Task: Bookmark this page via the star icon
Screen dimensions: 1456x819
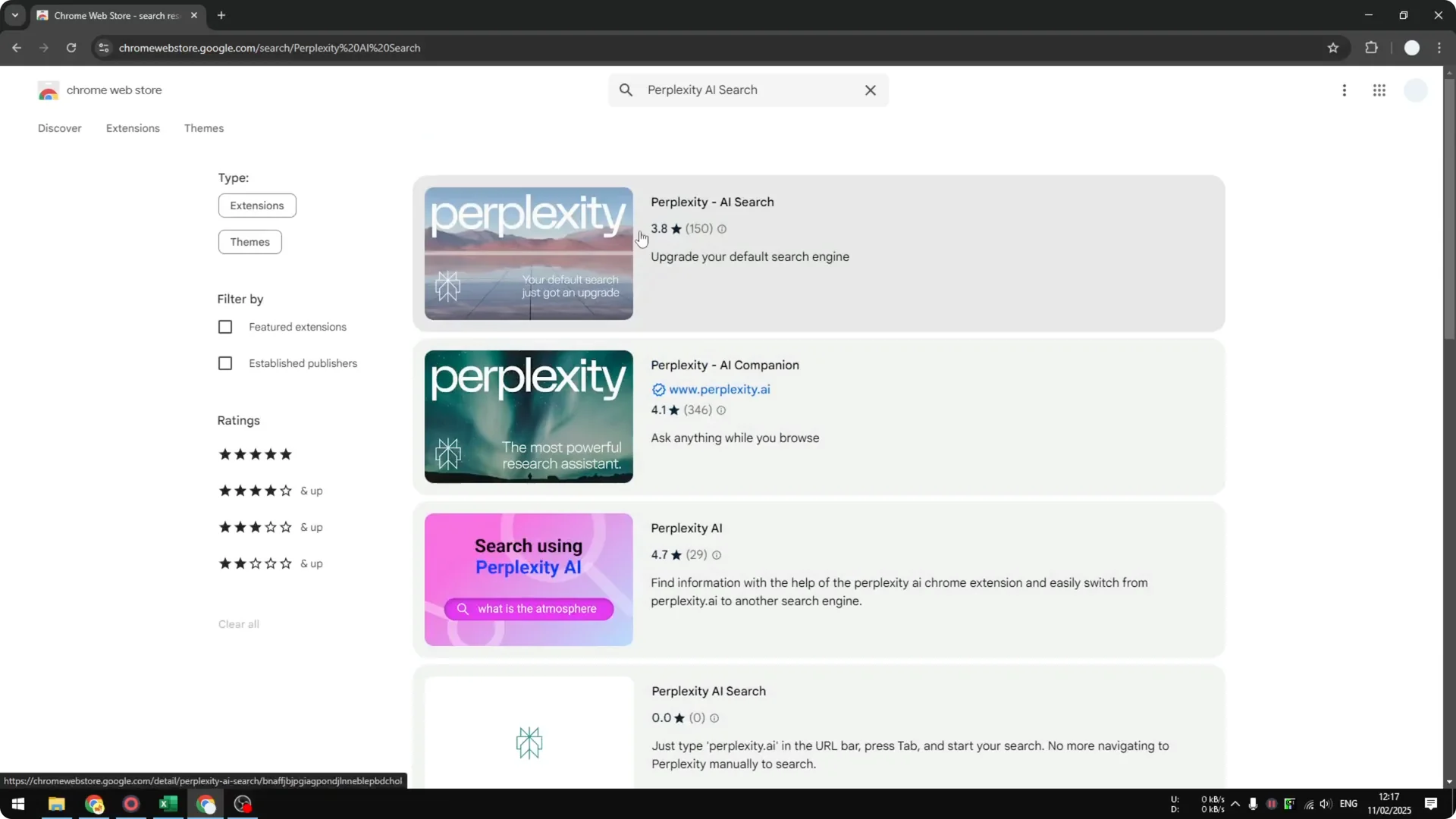Action: pyautogui.click(x=1333, y=47)
